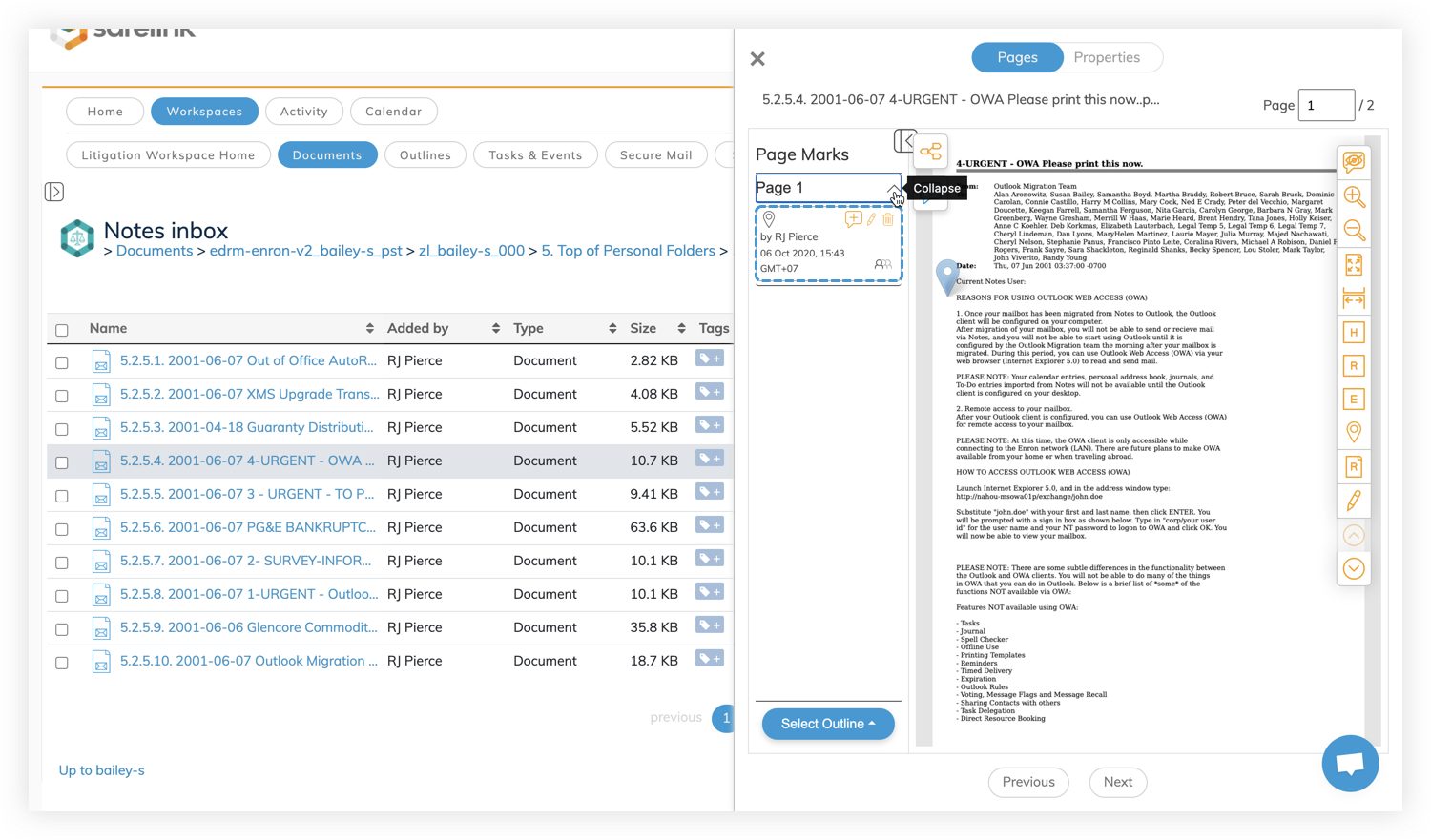Click the pin icon in page mark card

pyautogui.click(x=769, y=220)
